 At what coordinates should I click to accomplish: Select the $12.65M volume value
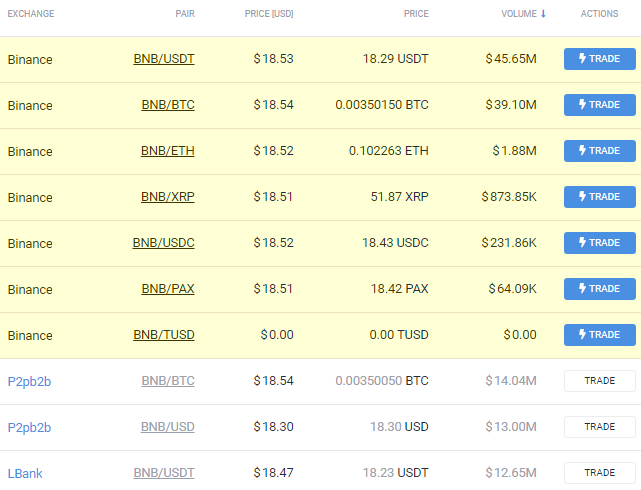pyautogui.click(x=511, y=473)
